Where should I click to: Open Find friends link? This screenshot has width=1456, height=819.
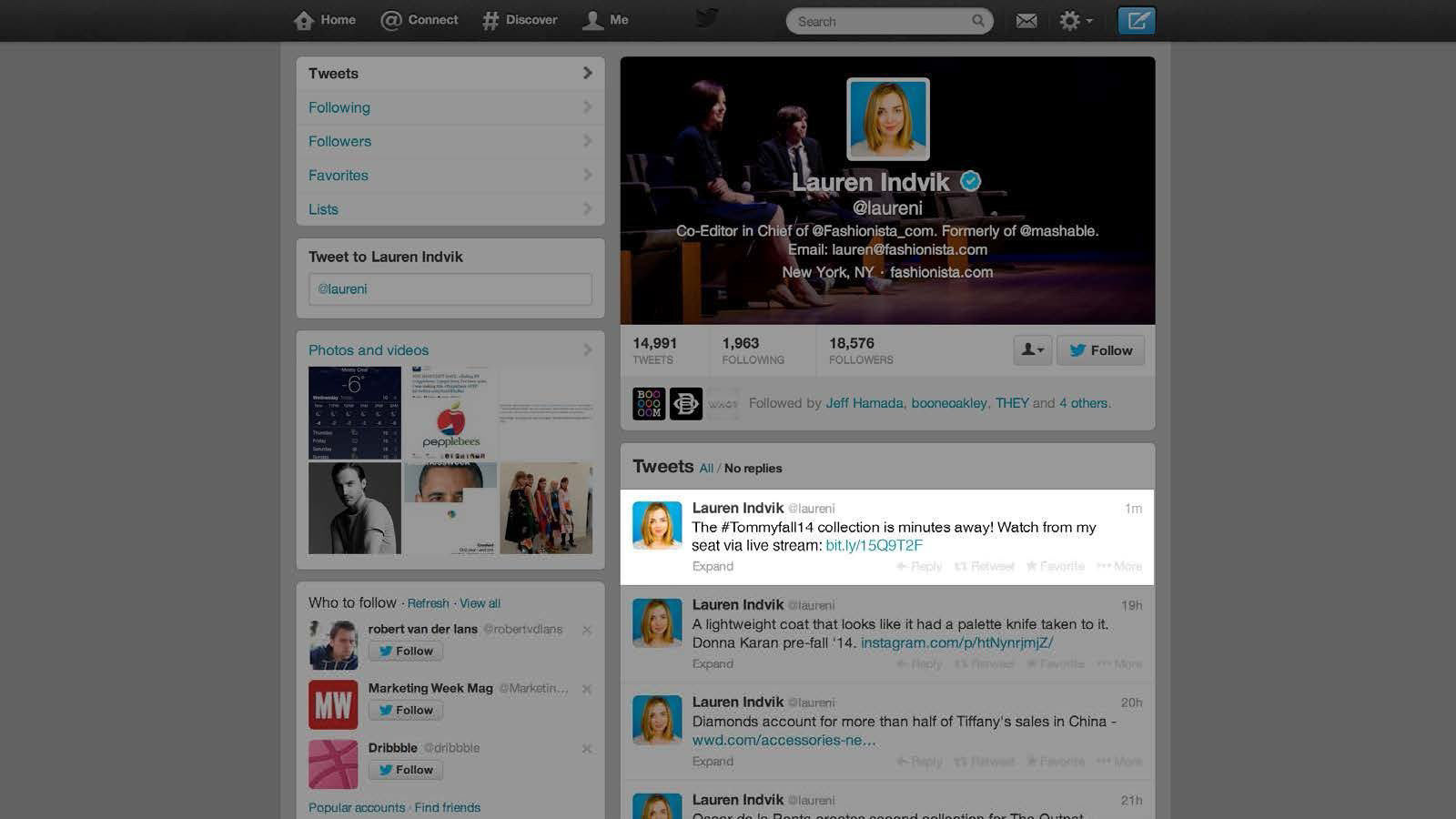(x=447, y=807)
